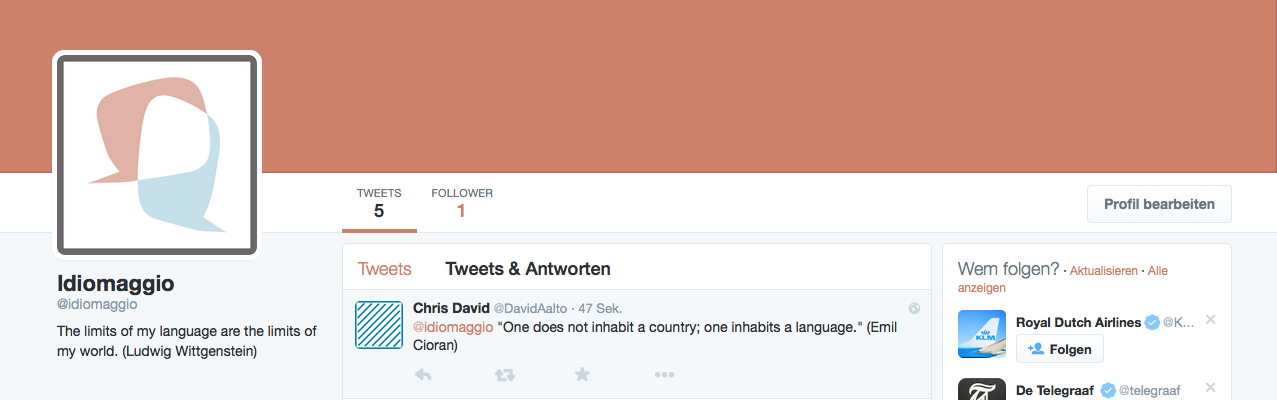This screenshot has height=400, width=1277.
Task: Follow Royal Dutch Airlines with Folgen button
Action: [1060, 348]
